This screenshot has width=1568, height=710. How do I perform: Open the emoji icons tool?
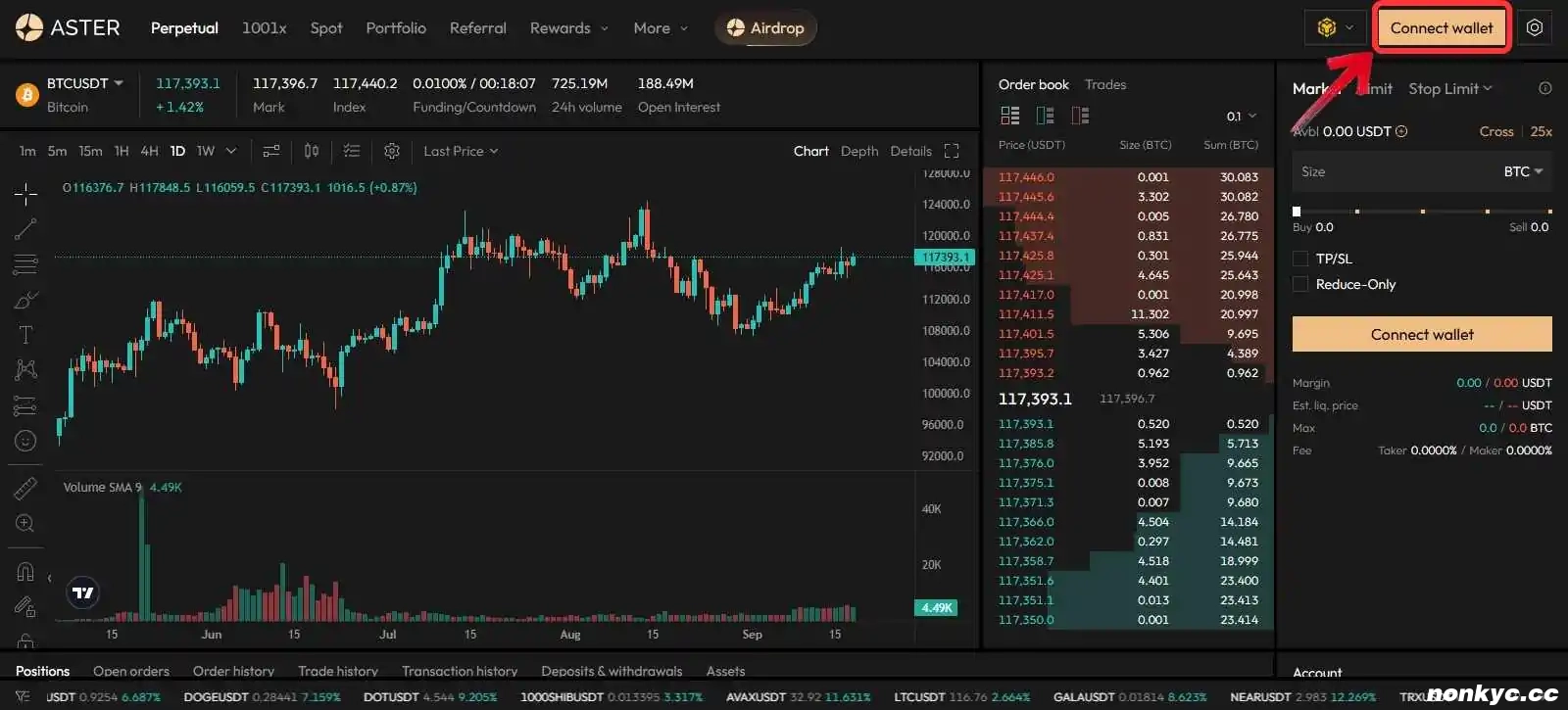pos(25,441)
